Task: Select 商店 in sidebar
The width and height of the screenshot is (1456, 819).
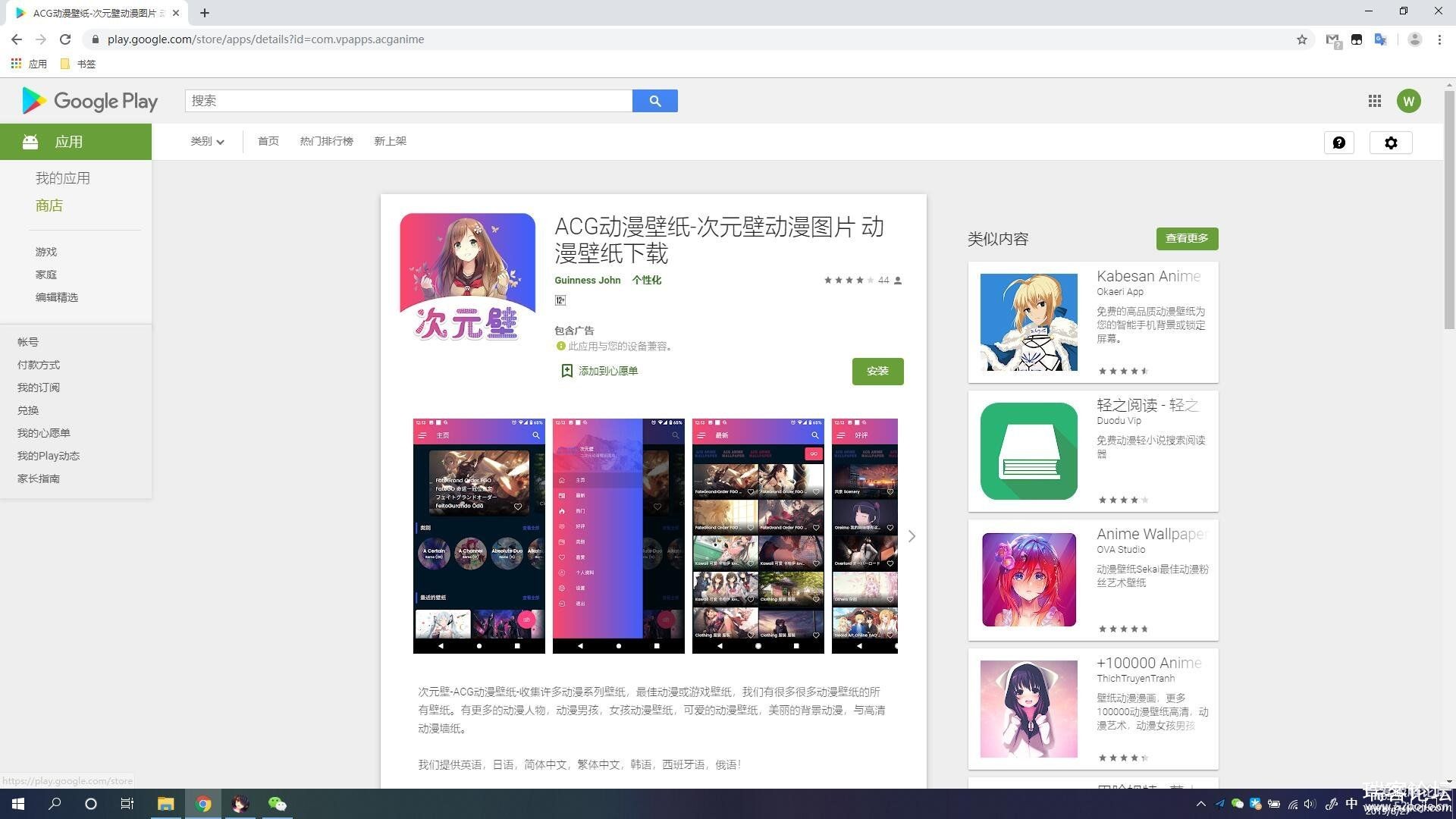Action: point(49,206)
